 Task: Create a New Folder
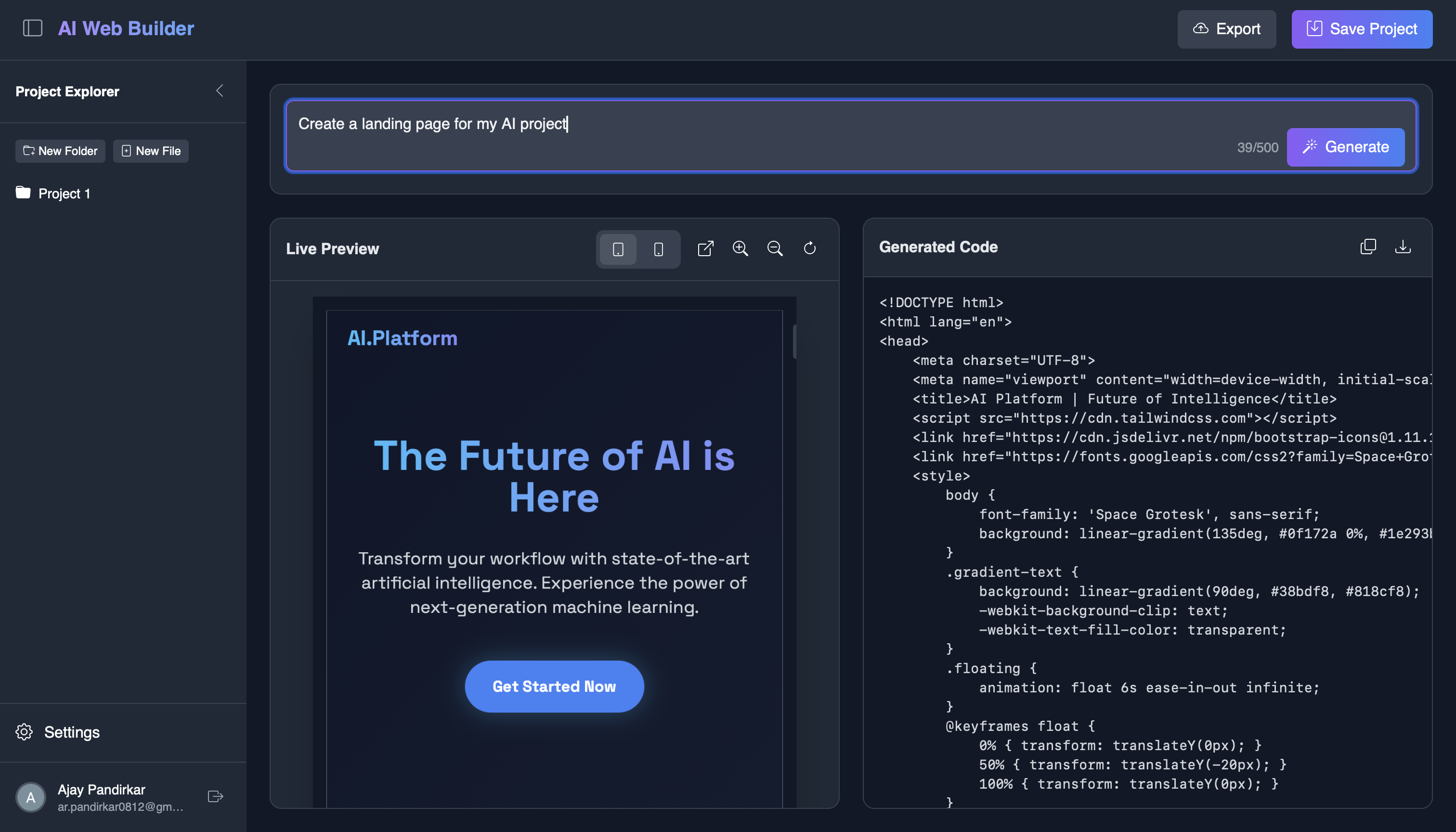point(60,151)
